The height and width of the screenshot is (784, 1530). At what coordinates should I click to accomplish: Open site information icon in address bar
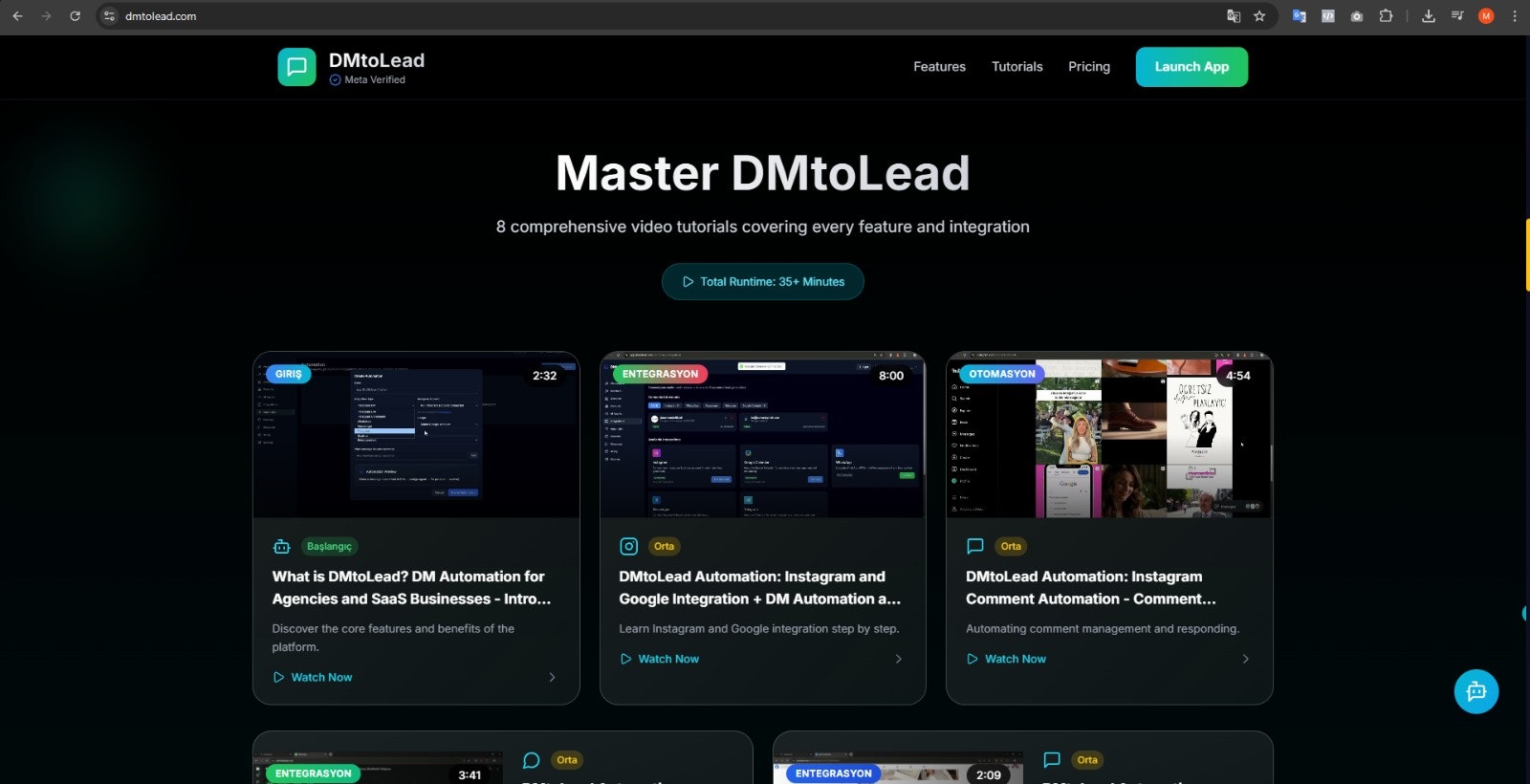pyautogui.click(x=109, y=16)
